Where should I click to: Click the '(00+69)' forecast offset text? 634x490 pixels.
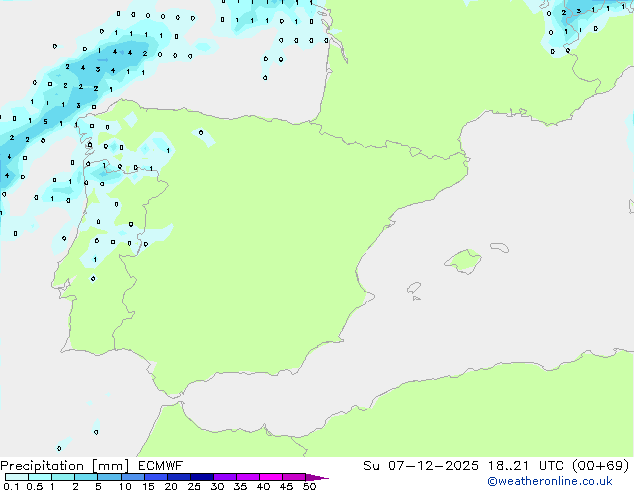[601, 466]
